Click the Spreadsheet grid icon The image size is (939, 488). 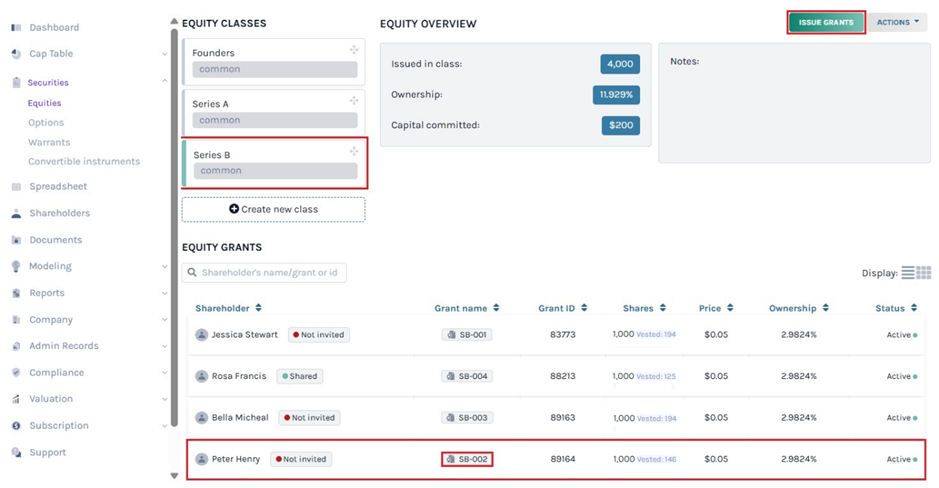click(x=16, y=187)
